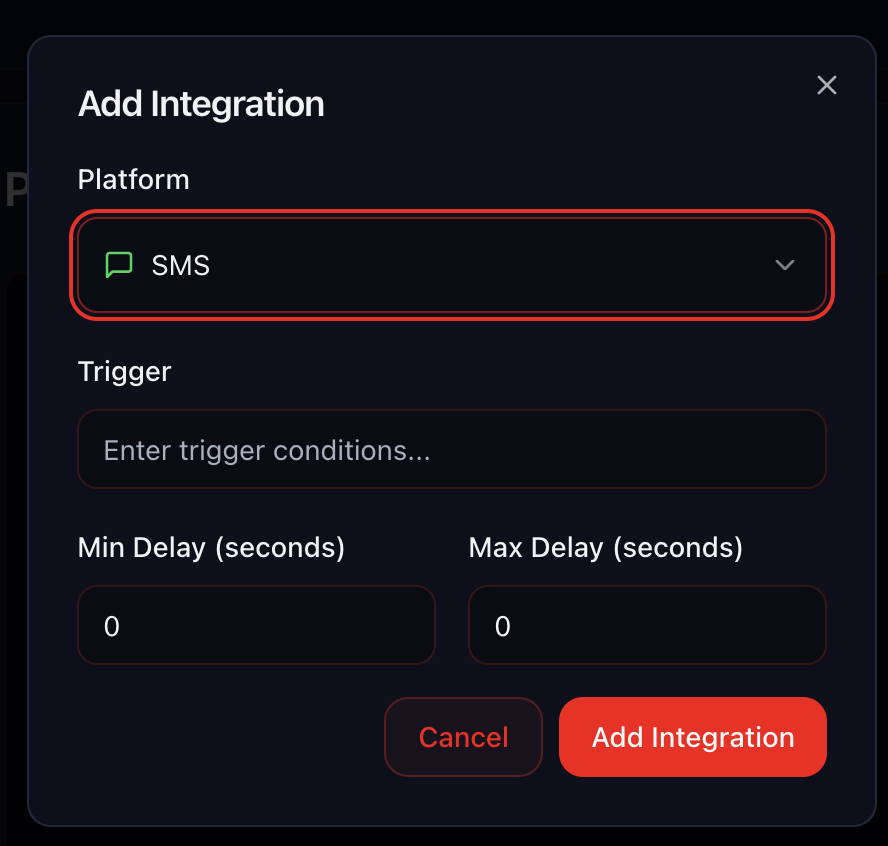Screen dimensions: 888x846
Task: Click the Add Integration dialog title
Action: pos(200,103)
